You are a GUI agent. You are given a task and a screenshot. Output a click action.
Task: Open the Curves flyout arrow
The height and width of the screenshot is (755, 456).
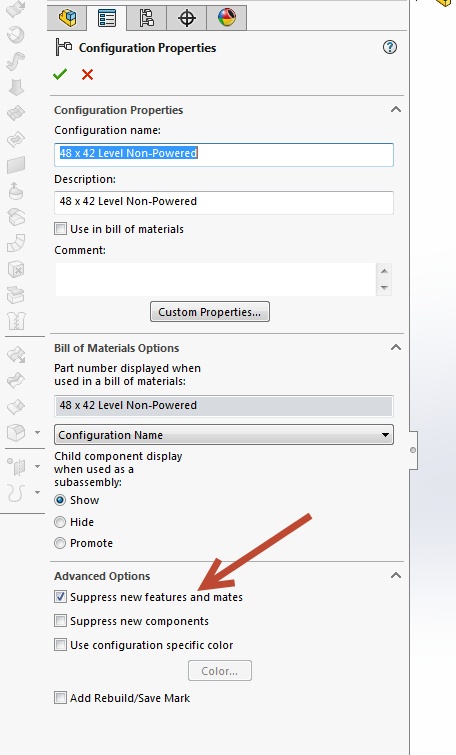click(37, 493)
